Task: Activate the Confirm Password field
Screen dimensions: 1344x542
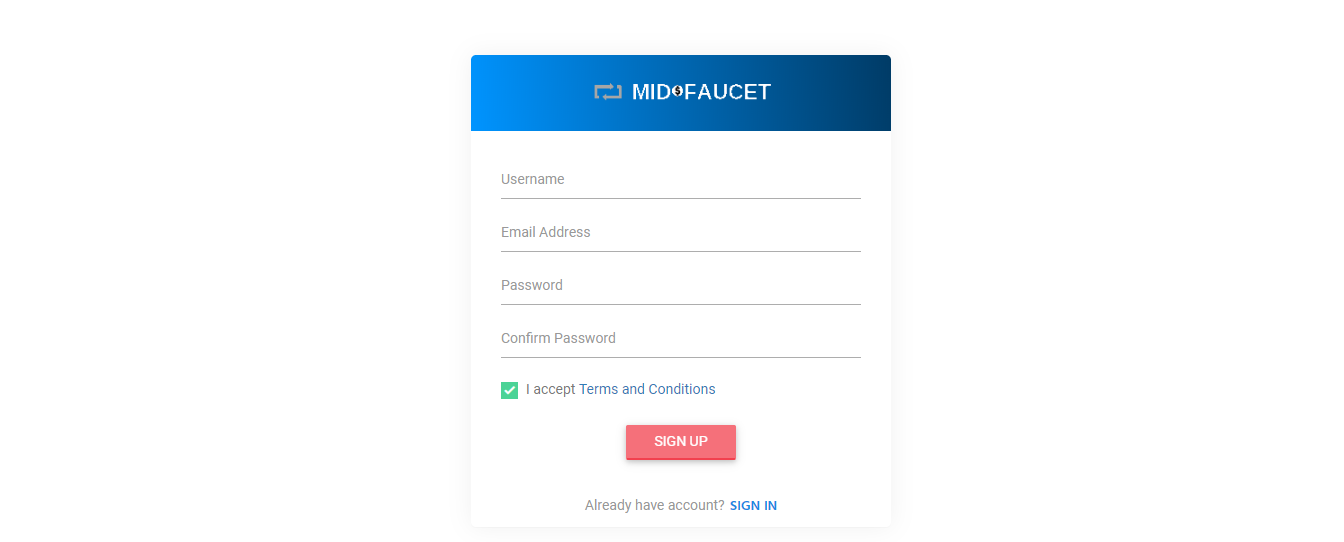Action: click(x=681, y=339)
